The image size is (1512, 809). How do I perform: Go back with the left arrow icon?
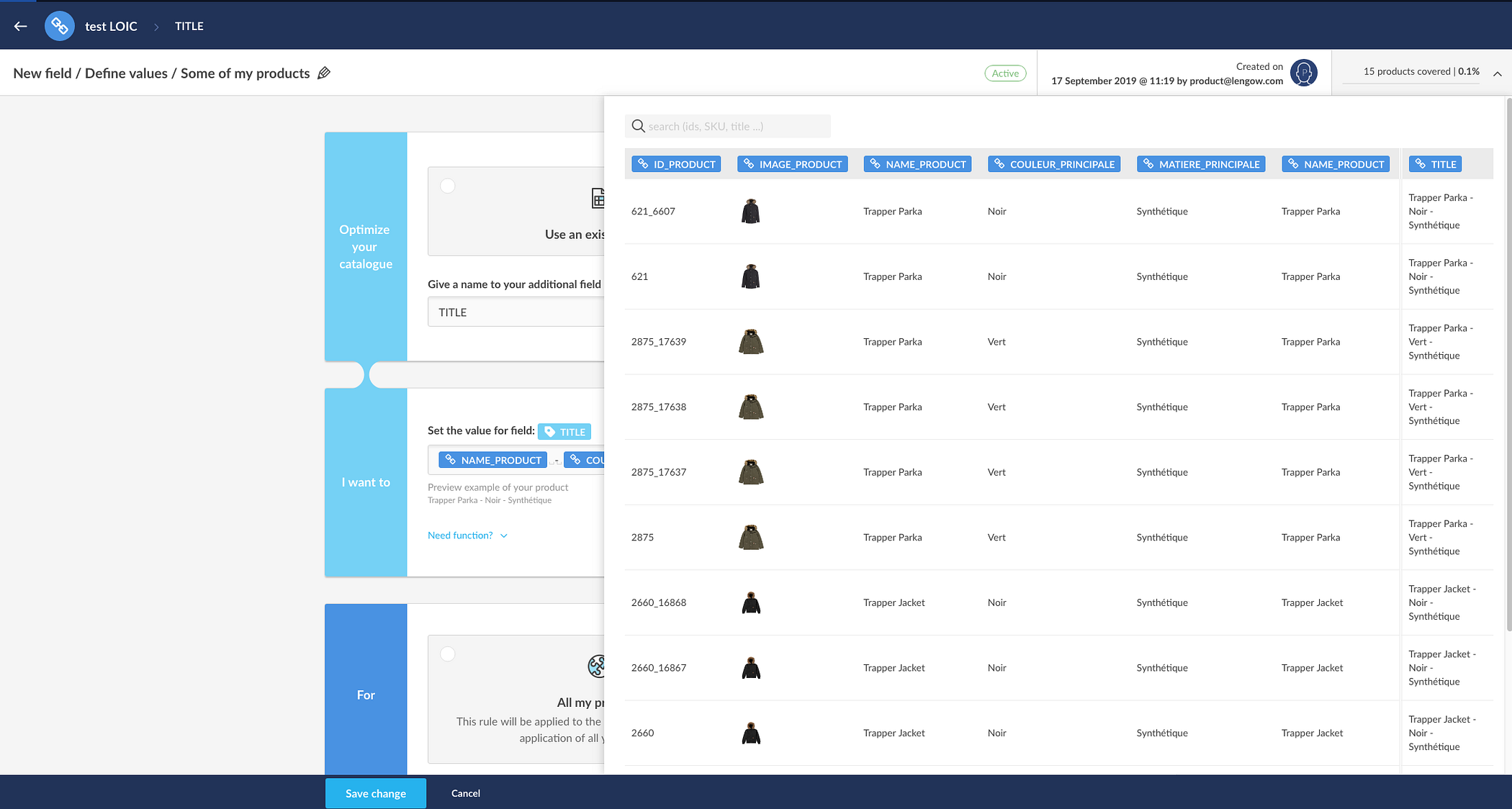(20, 26)
